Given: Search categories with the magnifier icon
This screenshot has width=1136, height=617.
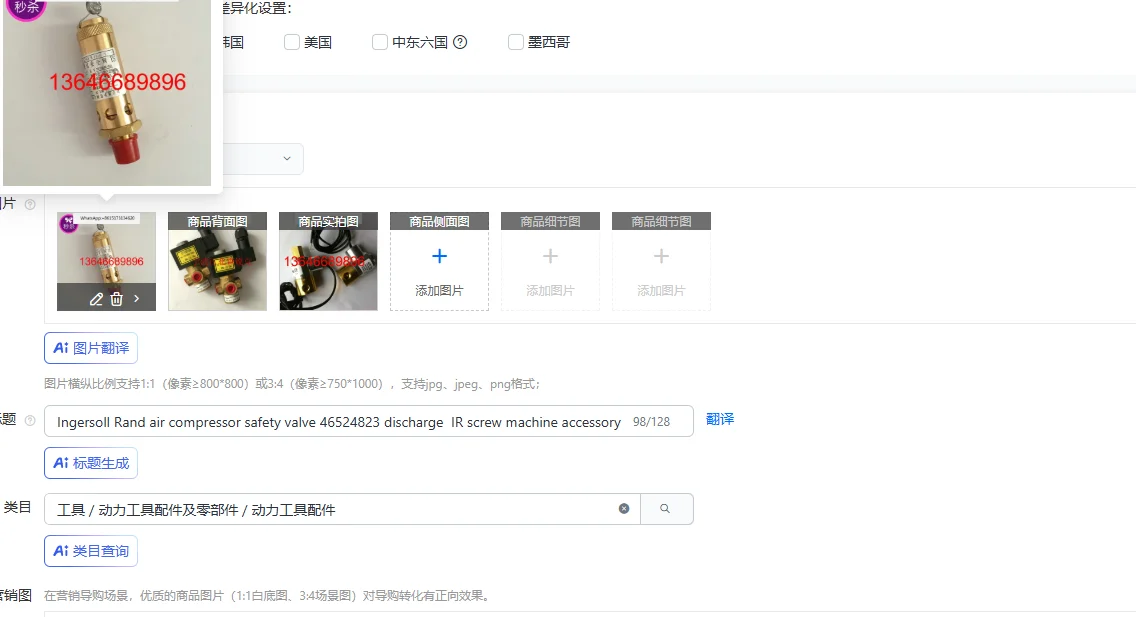Looking at the screenshot, I should (666, 509).
